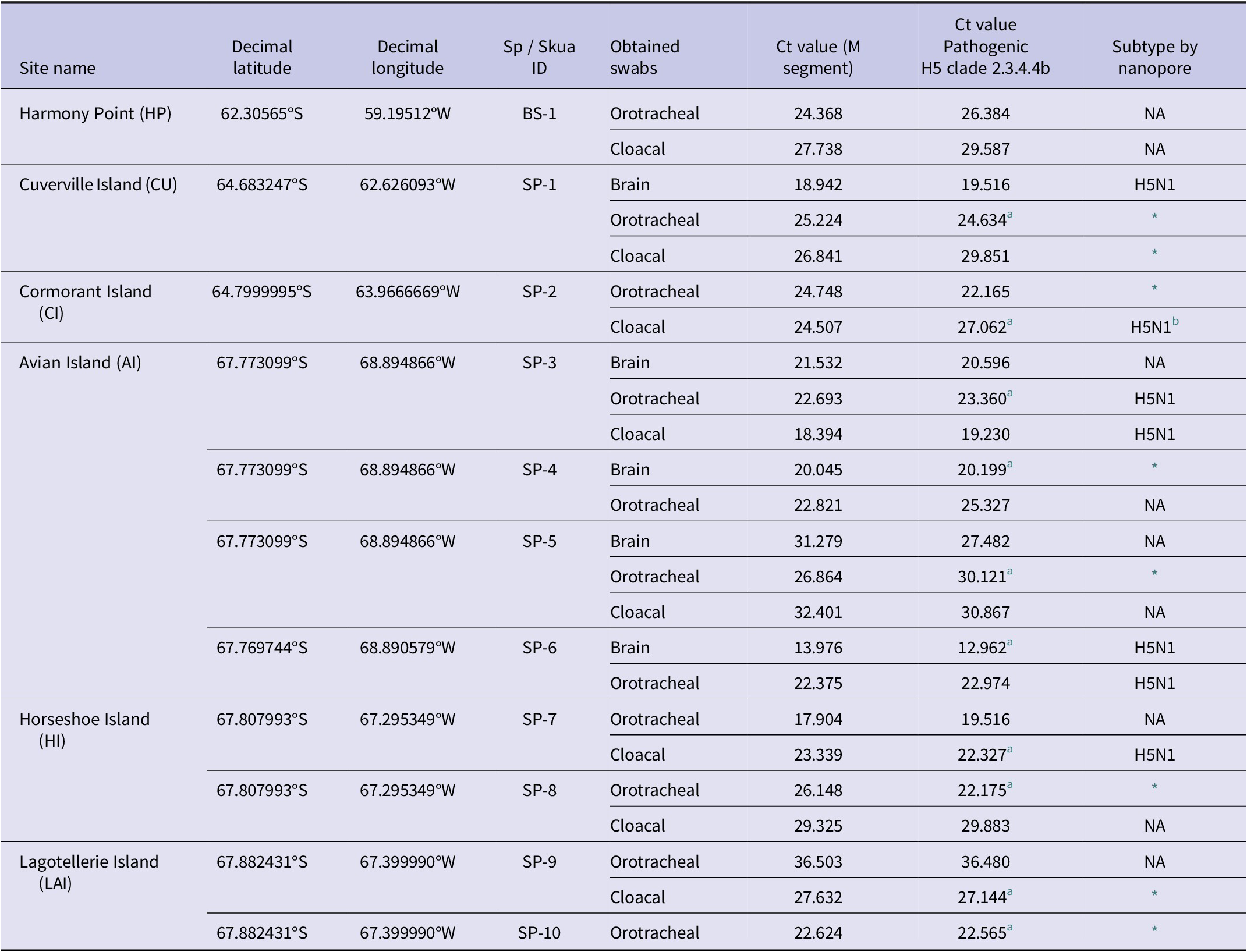Click the longitude 59.19512°W cell
The image size is (1247, 952).
tap(408, 113)
